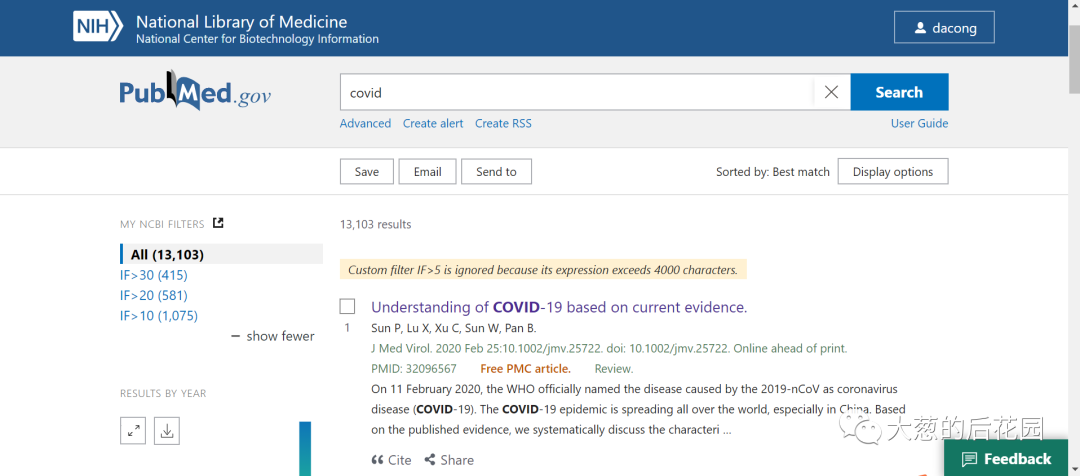Open the Display options dropdown

tap(892, 172)
